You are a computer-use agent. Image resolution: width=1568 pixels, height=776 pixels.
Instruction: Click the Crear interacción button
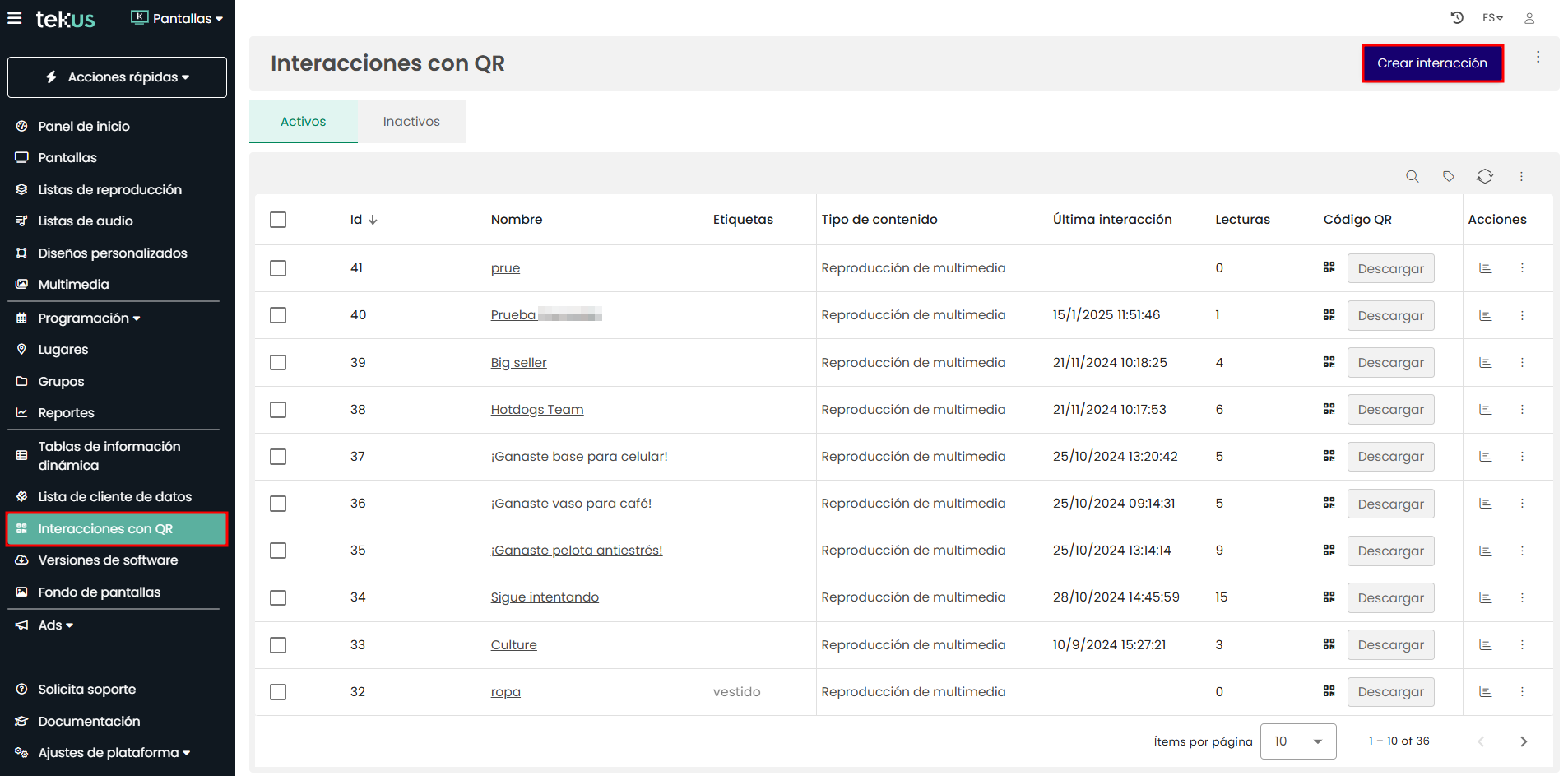click(1431, 63)
